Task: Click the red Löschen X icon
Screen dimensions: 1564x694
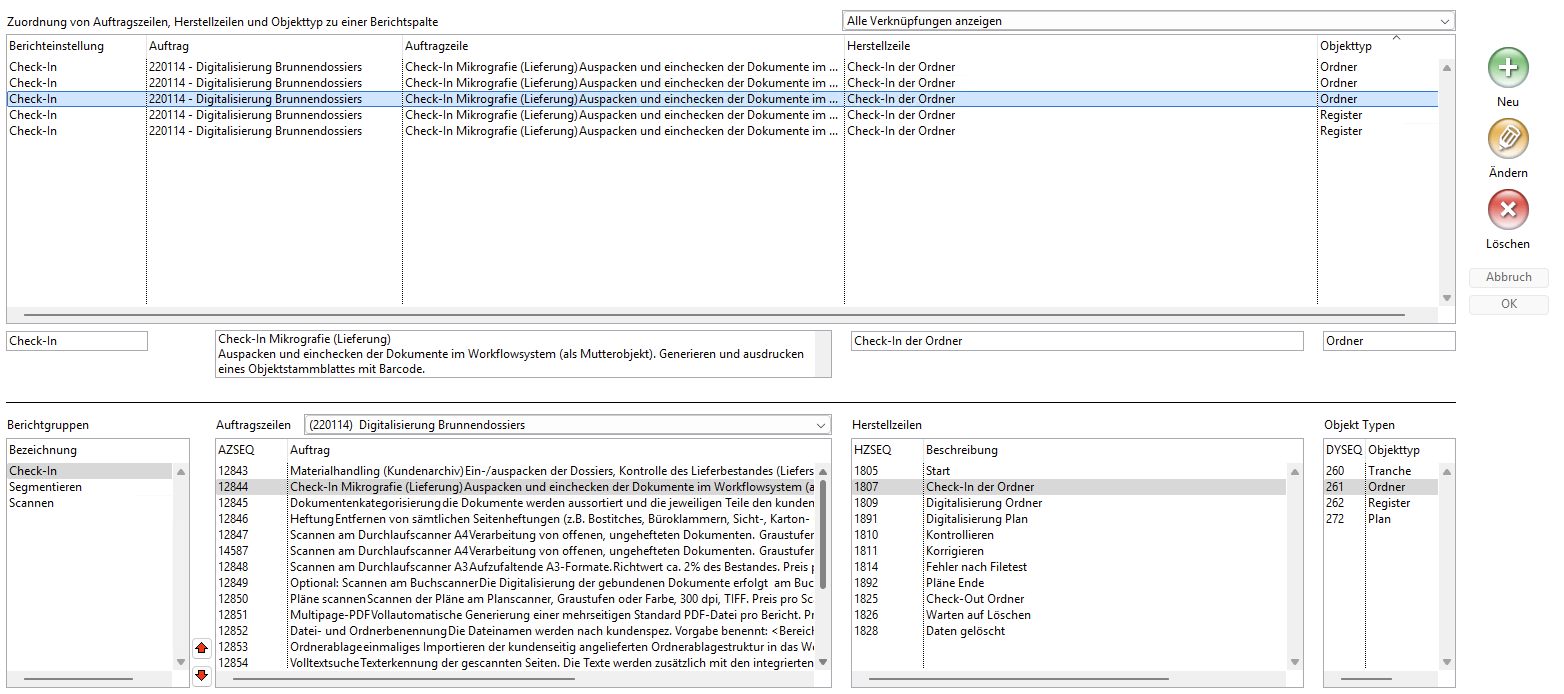Action: 1508,210
